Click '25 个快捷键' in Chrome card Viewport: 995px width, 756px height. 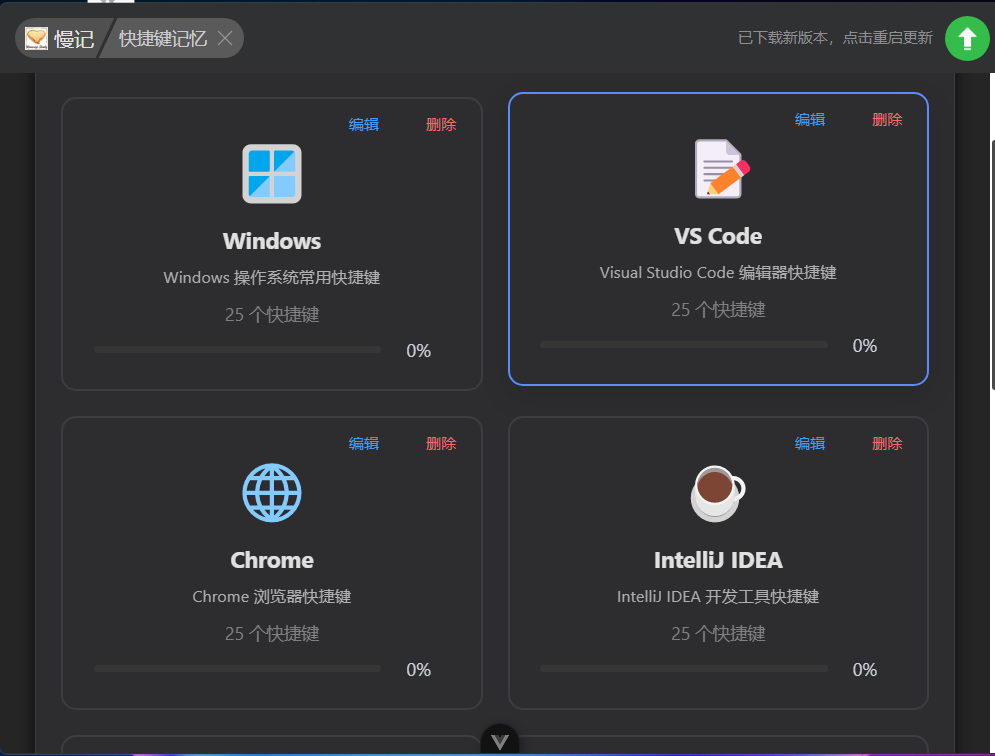tap(272, 633)
